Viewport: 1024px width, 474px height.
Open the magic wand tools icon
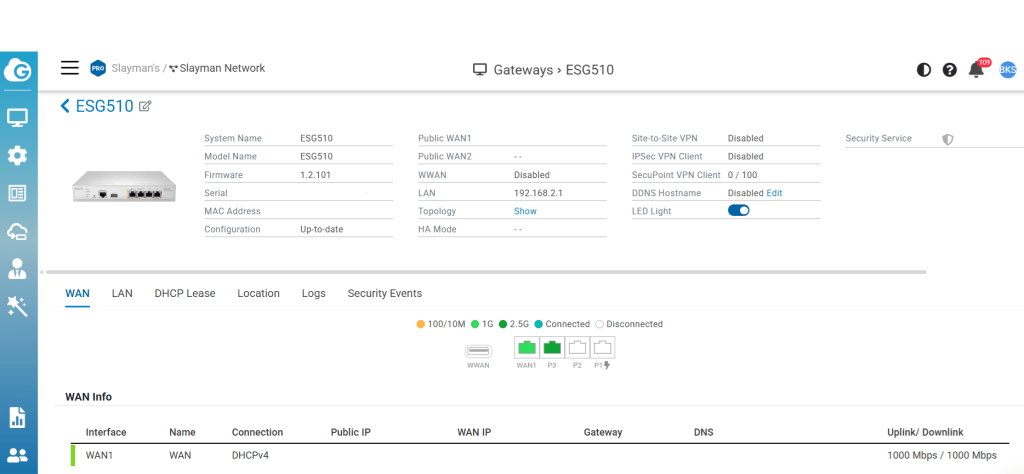(17, 306)
